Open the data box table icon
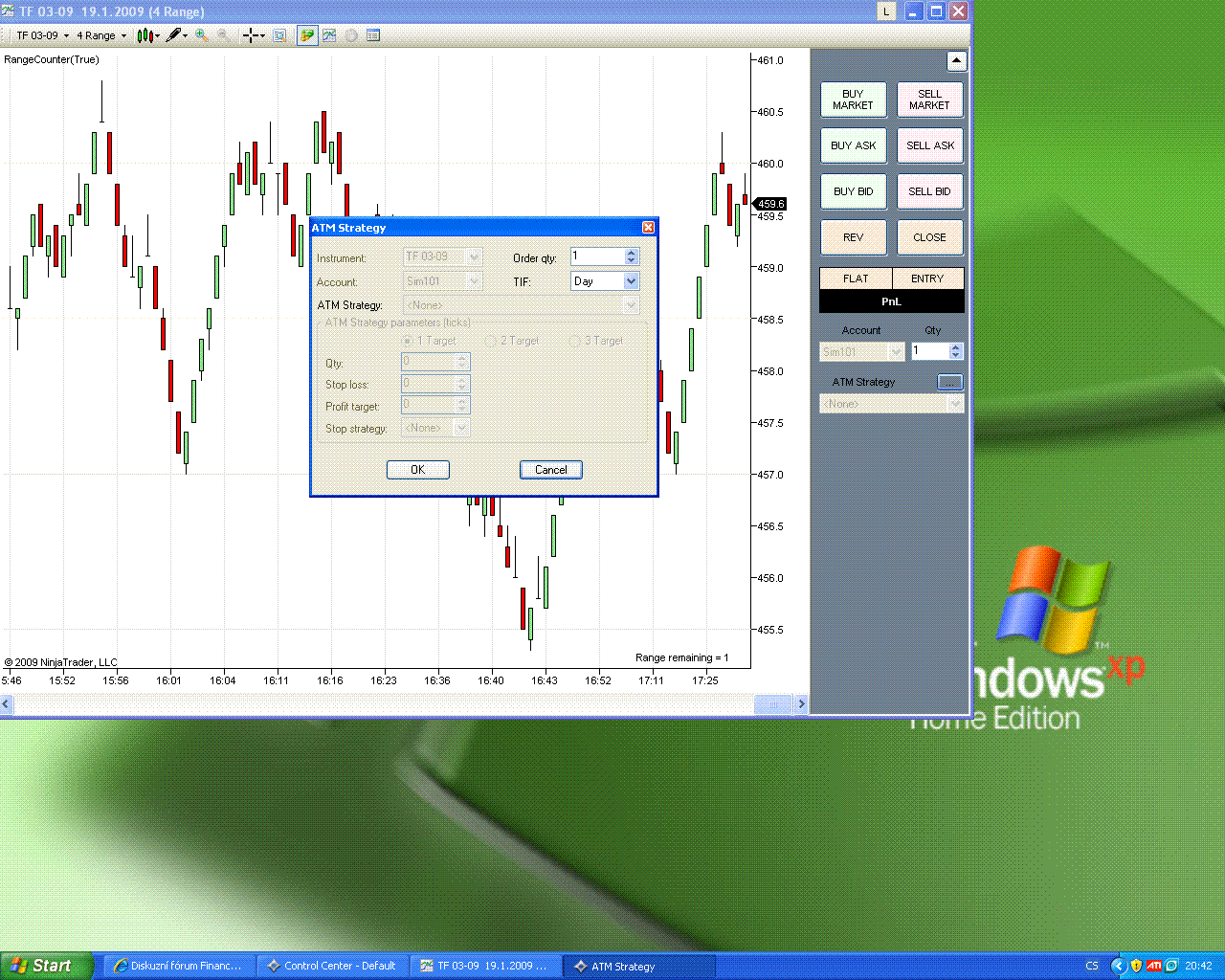Screen dimensions: 1225x980 coord(373,35)
